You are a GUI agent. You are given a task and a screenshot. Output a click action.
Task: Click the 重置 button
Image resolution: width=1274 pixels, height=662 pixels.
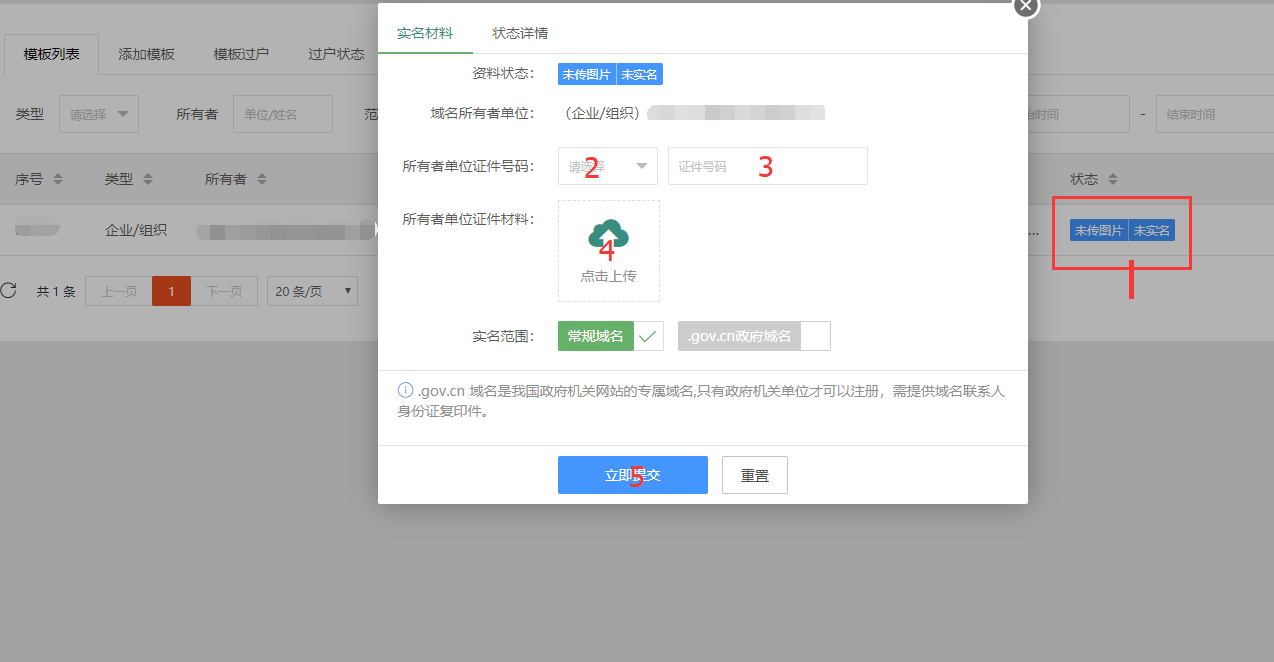(x=754, y=475)
